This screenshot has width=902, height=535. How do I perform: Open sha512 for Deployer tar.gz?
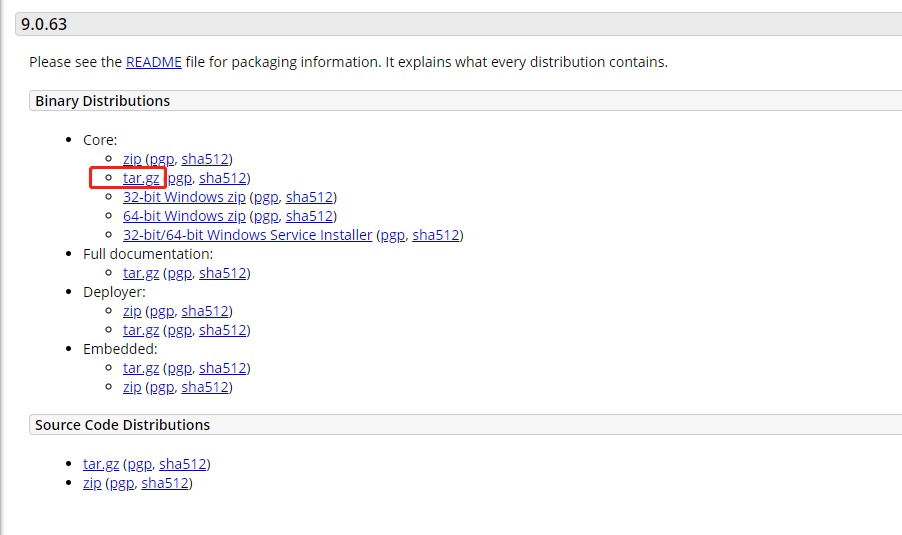click(223, 330)
